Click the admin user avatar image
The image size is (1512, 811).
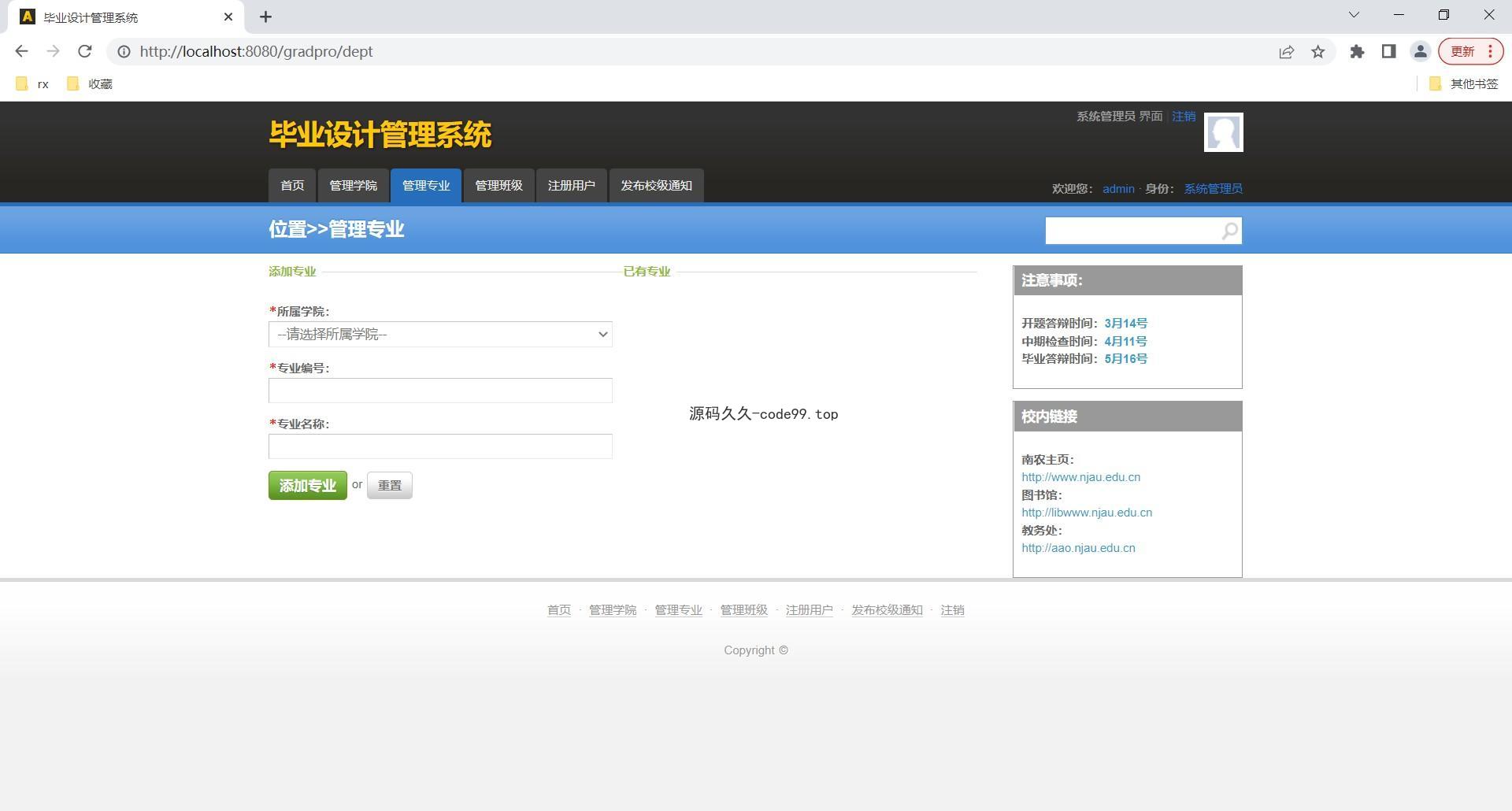coord(1223,132)
